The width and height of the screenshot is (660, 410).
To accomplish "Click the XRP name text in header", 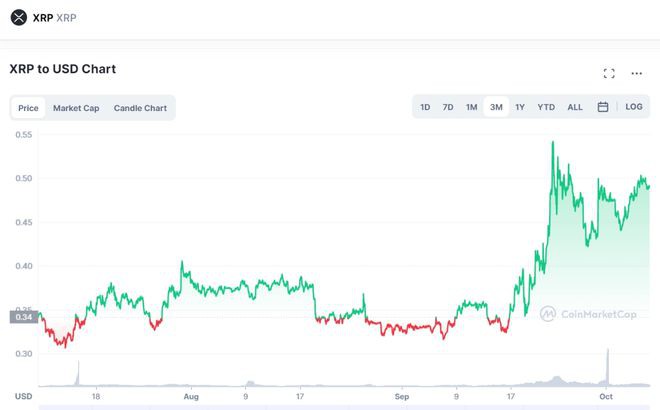I will 43,18.
